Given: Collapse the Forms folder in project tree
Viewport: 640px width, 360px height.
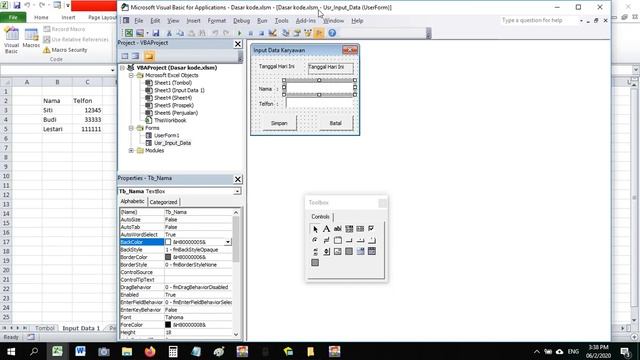Looking at the screenshot, I should 131,128.
